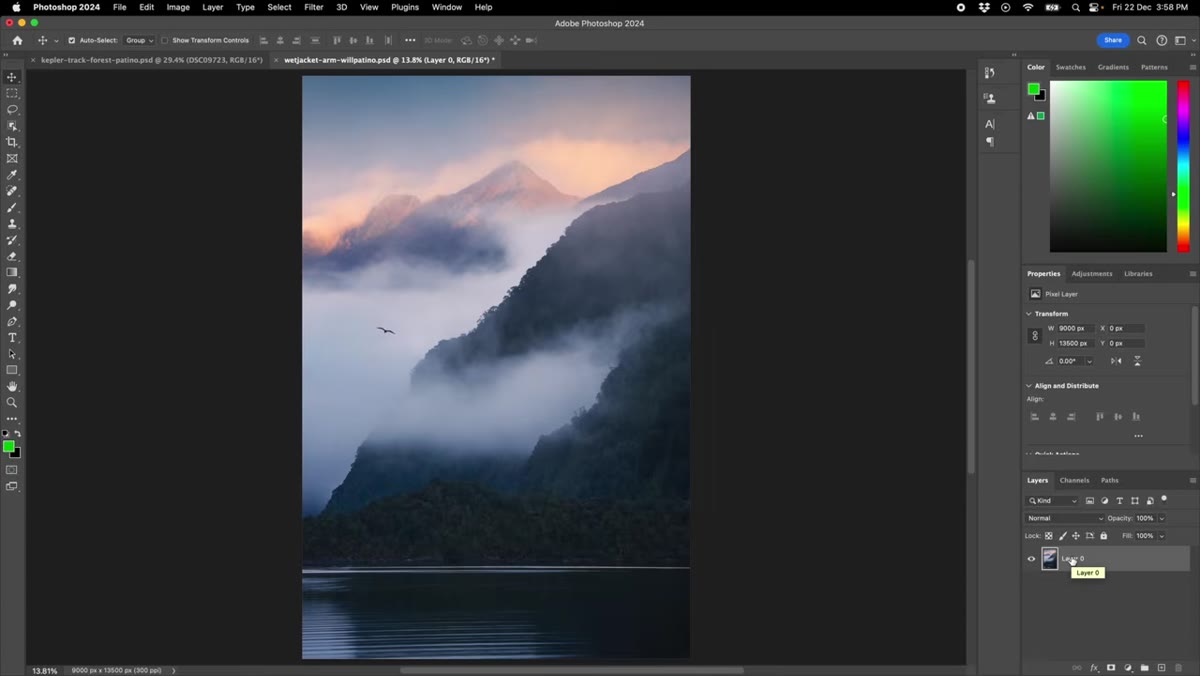Screen dimensions: 1200x676
Task: Click the rainbow hue slider strip
Action: 1183,166
